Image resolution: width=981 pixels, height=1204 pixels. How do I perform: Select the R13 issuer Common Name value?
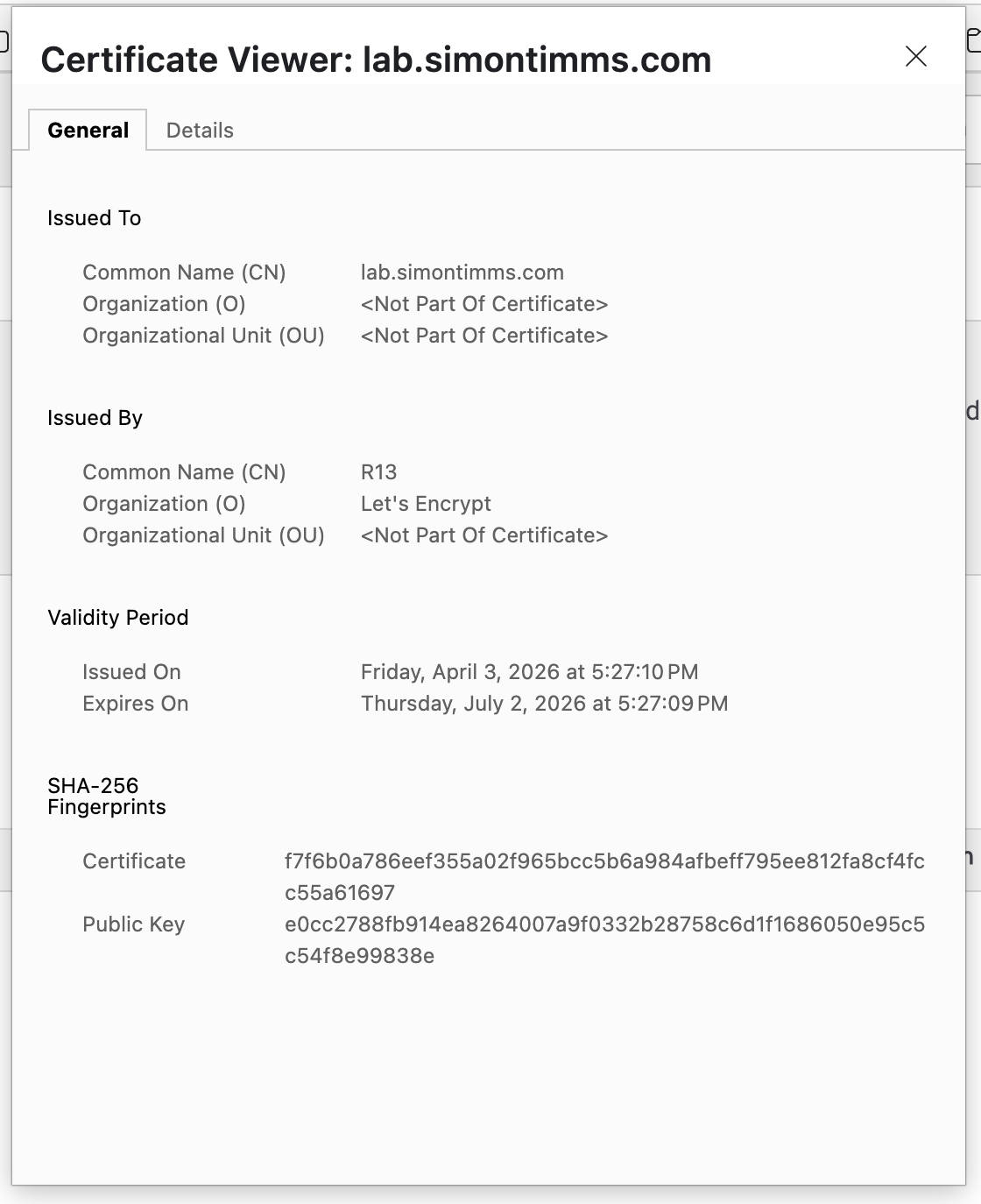point(379,471)
